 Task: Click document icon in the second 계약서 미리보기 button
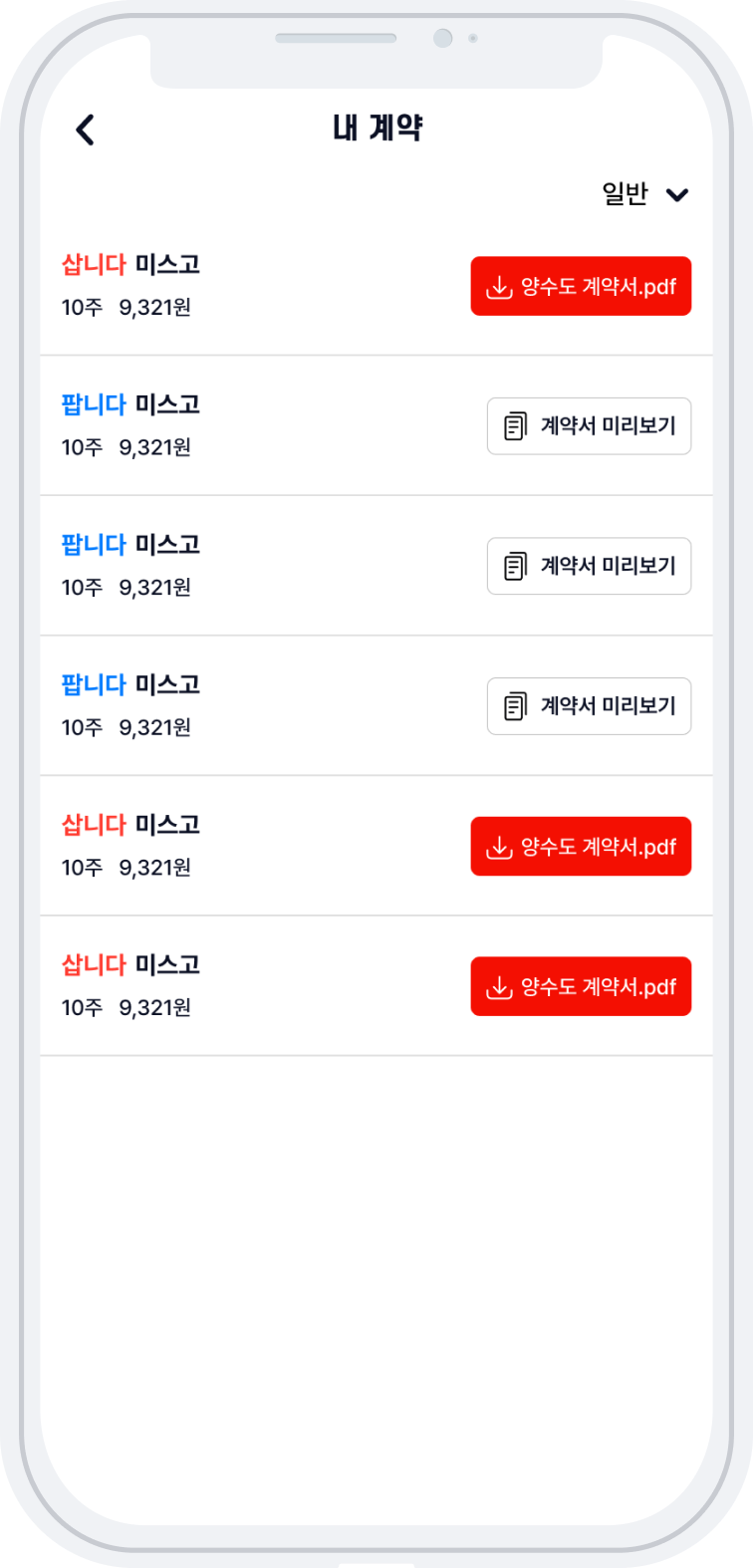pos(515,567)
